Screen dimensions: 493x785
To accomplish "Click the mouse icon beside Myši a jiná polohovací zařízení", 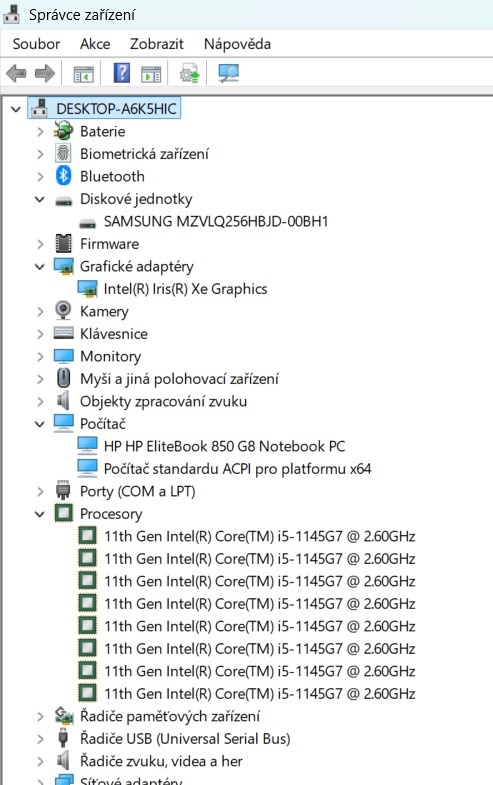I will [63, 378].
